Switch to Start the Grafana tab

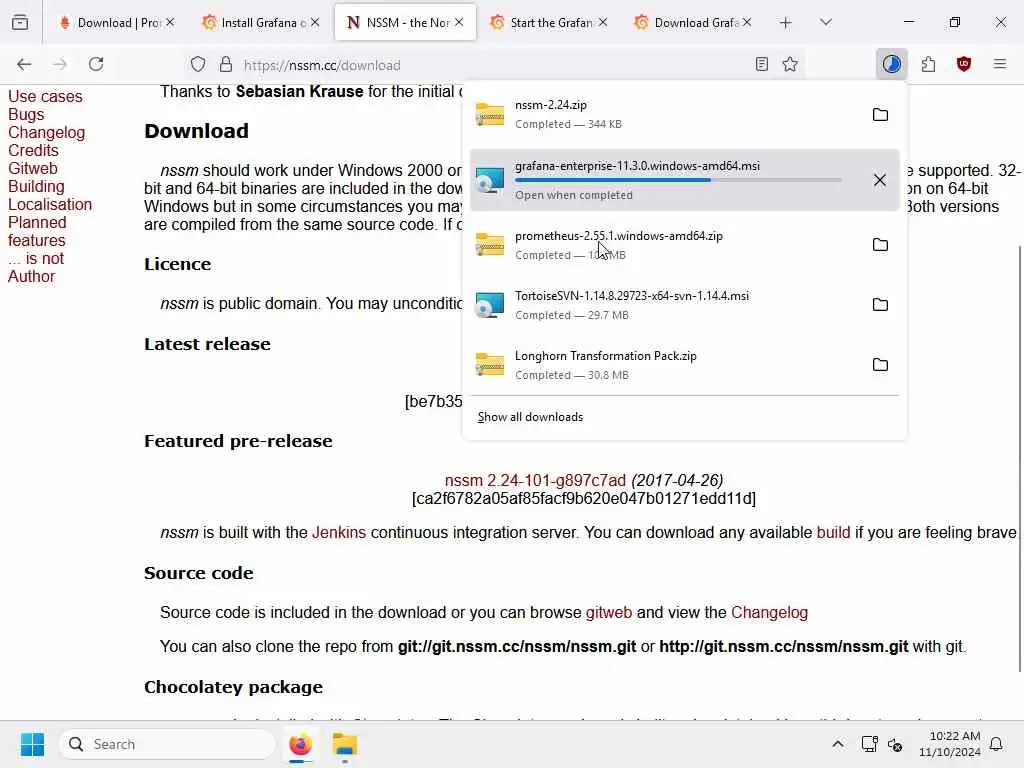[x=549, y=23]
